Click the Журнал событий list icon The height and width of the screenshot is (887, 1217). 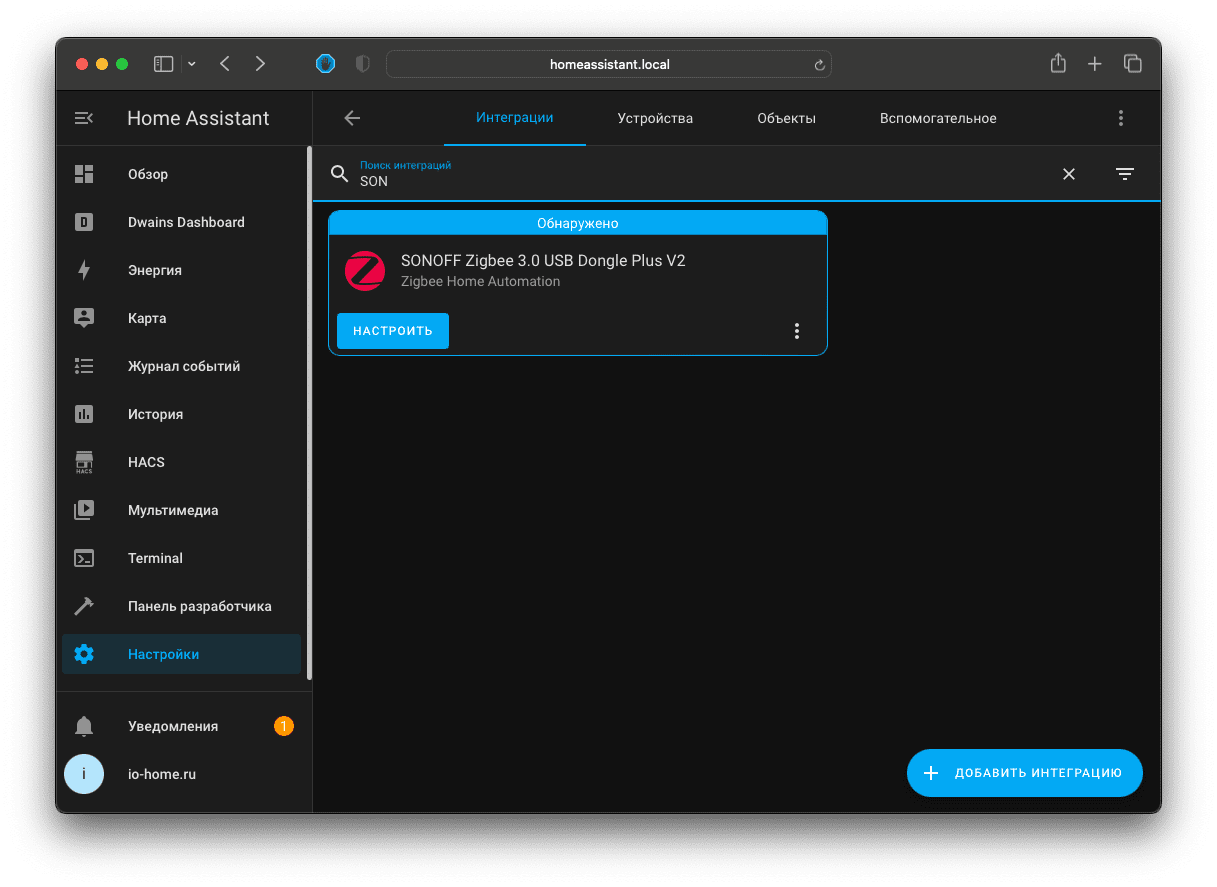pos(84,366)
